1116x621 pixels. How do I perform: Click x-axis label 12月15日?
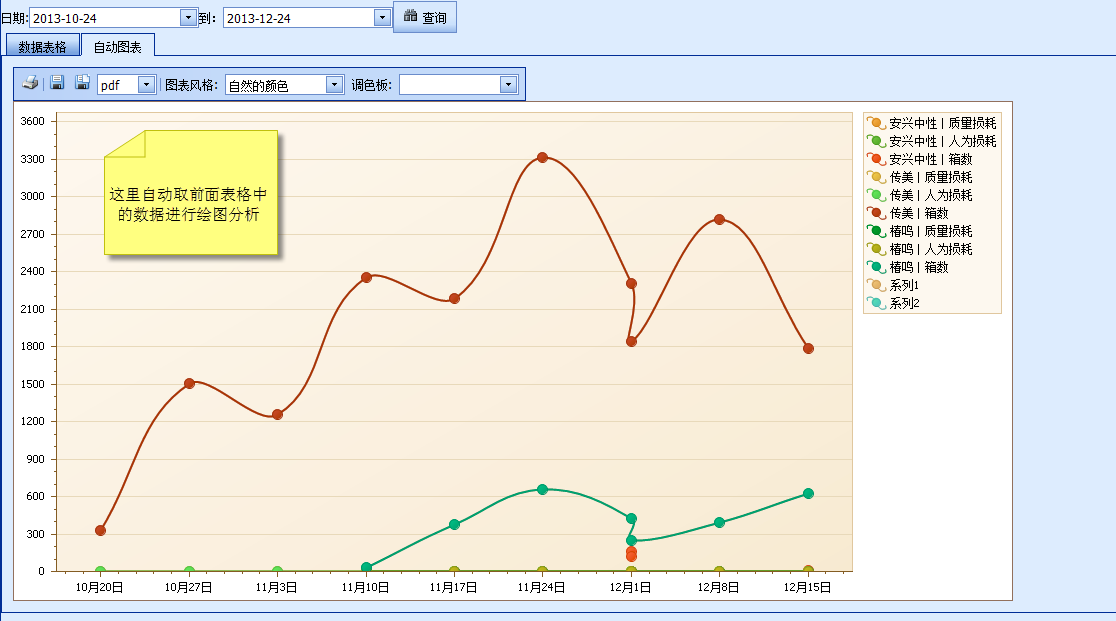point(807,588)
